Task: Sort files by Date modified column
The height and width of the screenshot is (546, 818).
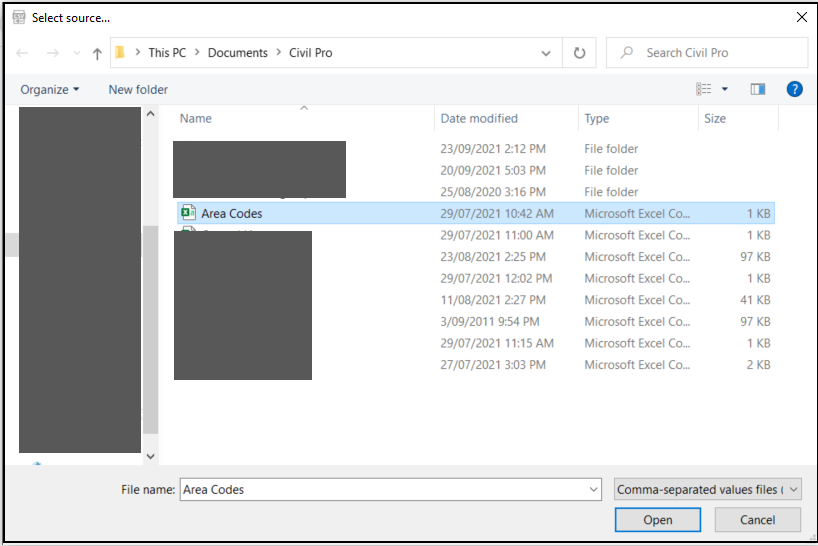Action: (x=479, y=118)
